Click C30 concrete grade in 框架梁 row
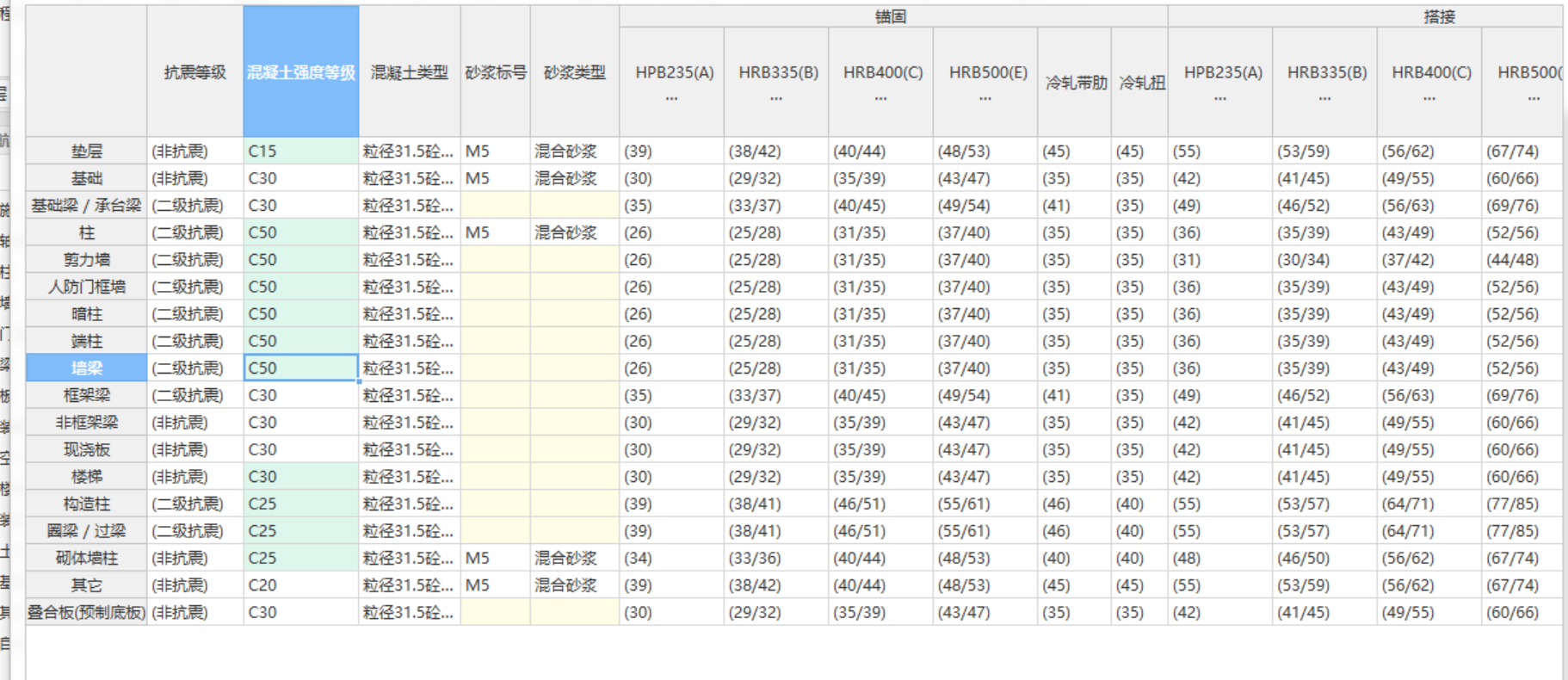 pyautogui.click(x=301, y=395)
